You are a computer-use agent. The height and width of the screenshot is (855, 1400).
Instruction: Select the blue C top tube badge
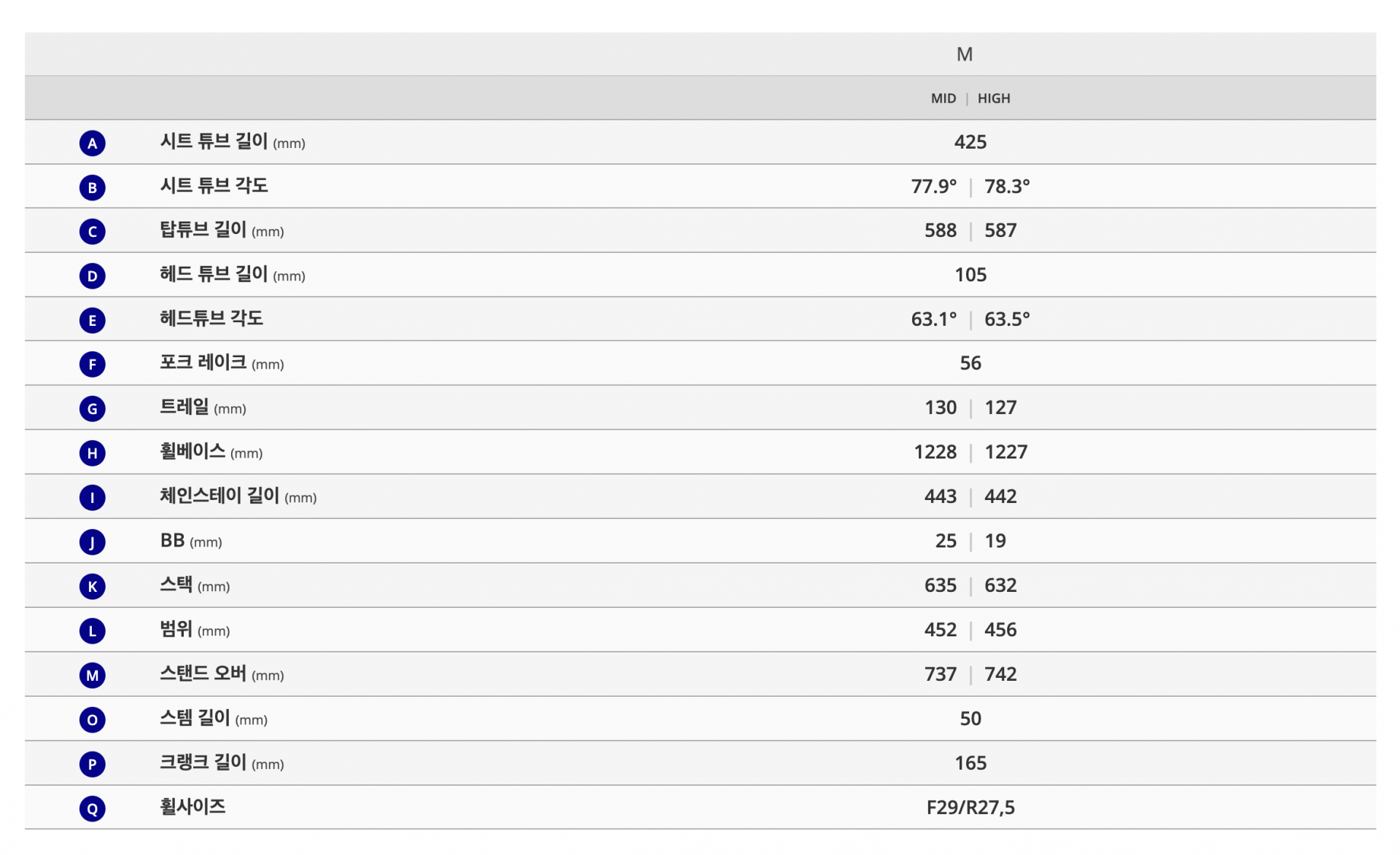(x=93, y=232)
